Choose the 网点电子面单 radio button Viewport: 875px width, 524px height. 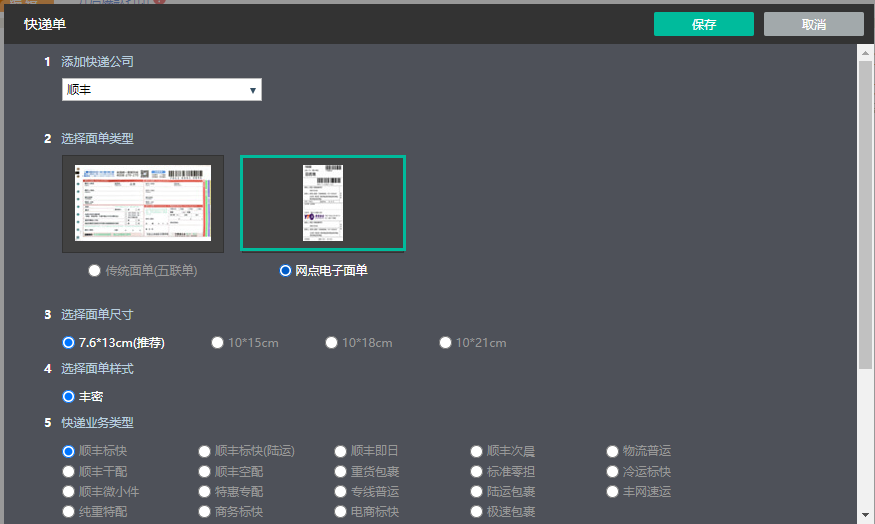pyautogui.click(x=285, y=271)
